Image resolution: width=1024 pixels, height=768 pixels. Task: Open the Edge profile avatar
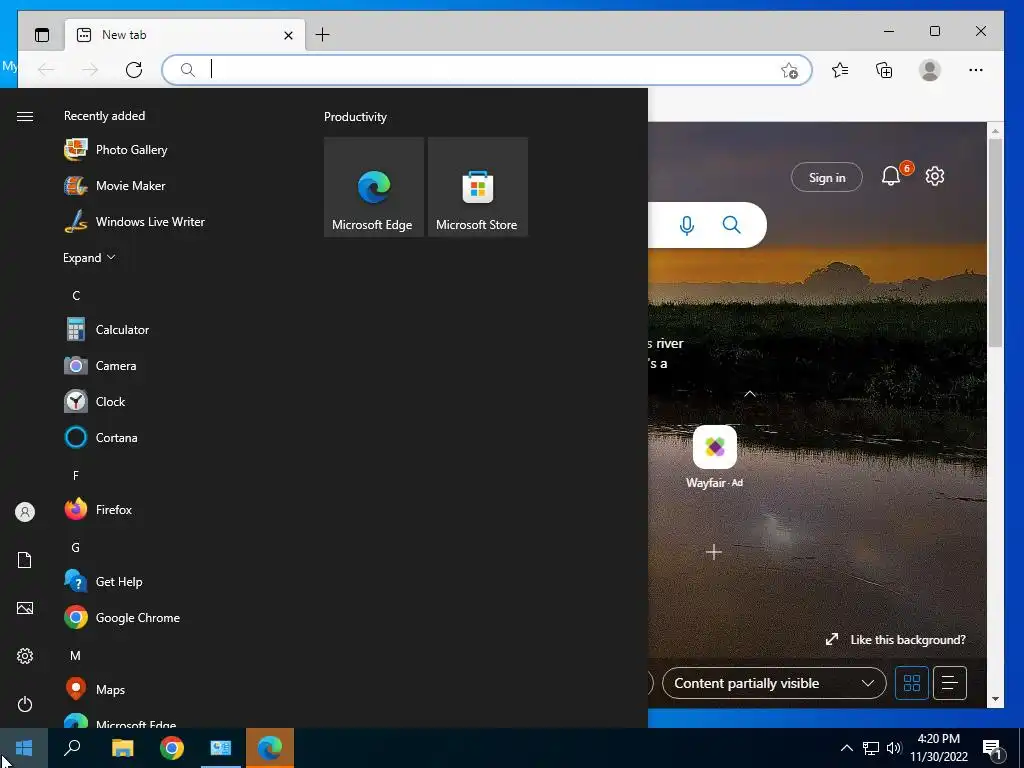coord(929,70)
